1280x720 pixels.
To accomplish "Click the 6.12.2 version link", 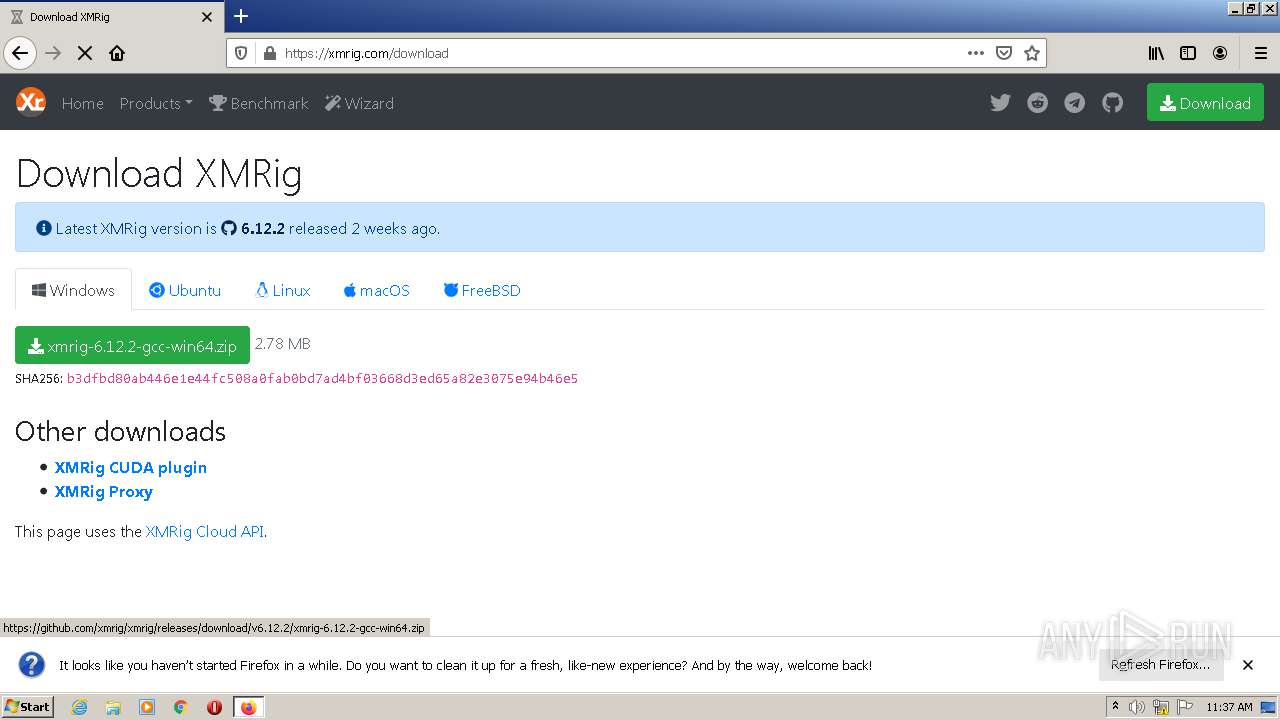I will [253, 228].
